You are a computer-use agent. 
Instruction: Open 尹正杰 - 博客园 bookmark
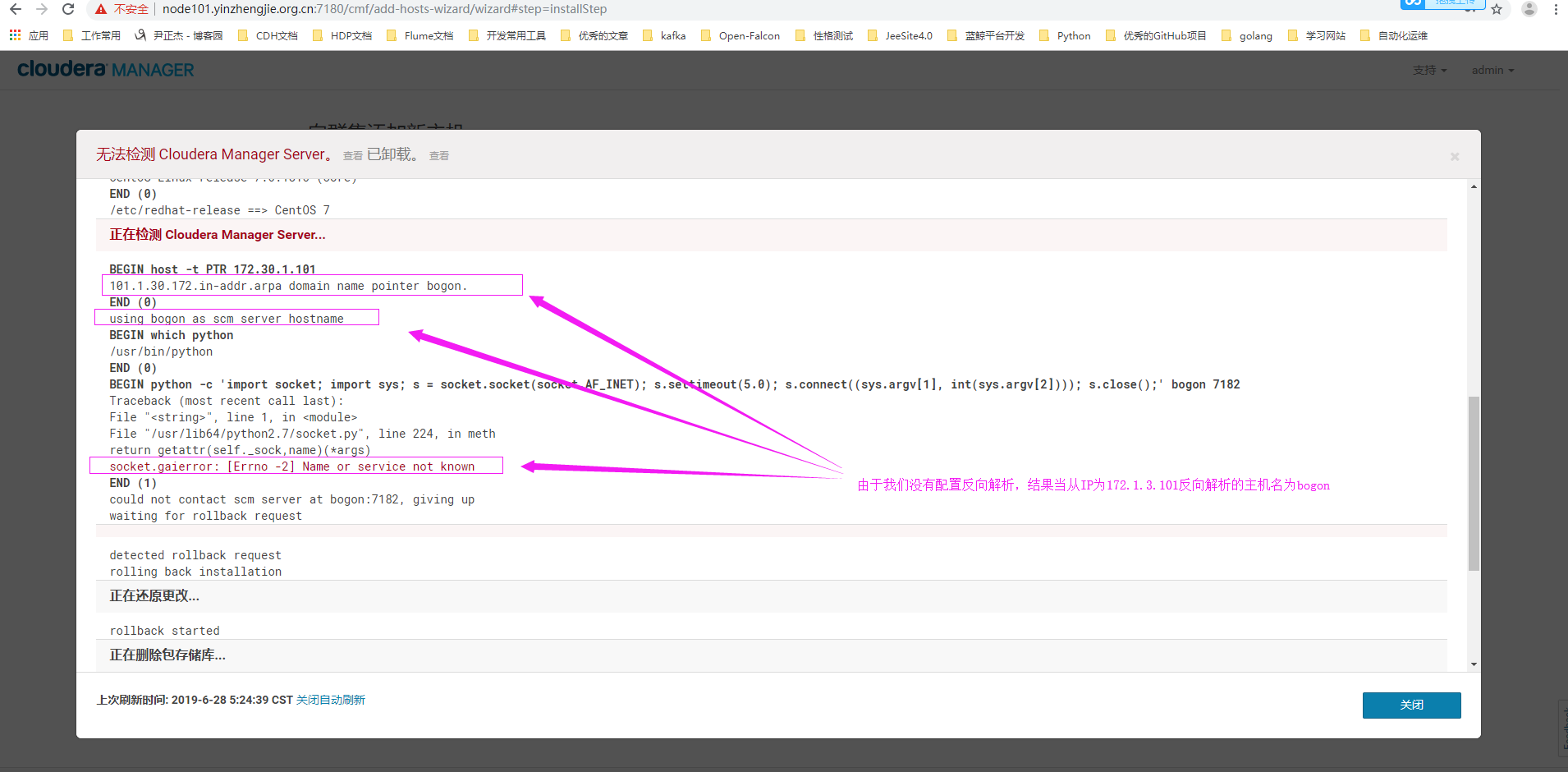tap(179, 35)
